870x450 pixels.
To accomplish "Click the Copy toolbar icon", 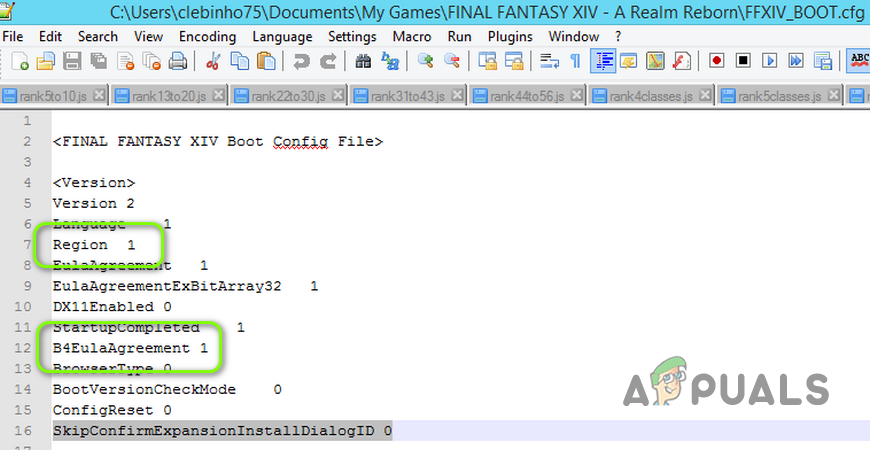I will (240, 61).
